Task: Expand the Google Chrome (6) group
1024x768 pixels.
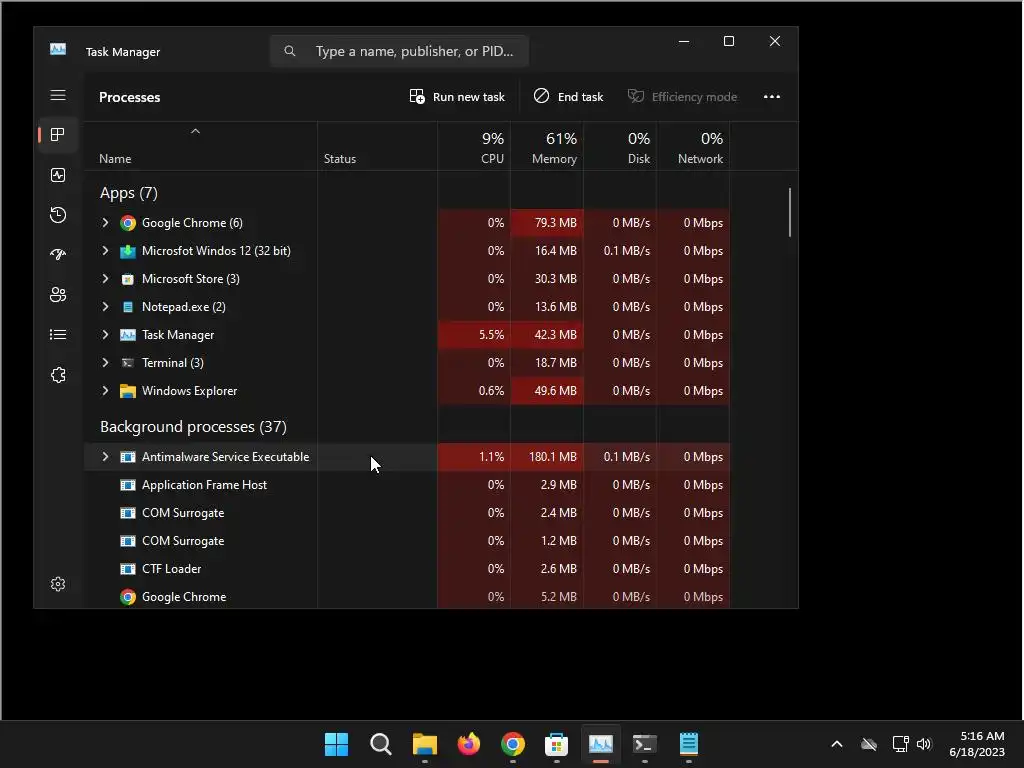Action: pyautogui.click(x=105, y=223)
